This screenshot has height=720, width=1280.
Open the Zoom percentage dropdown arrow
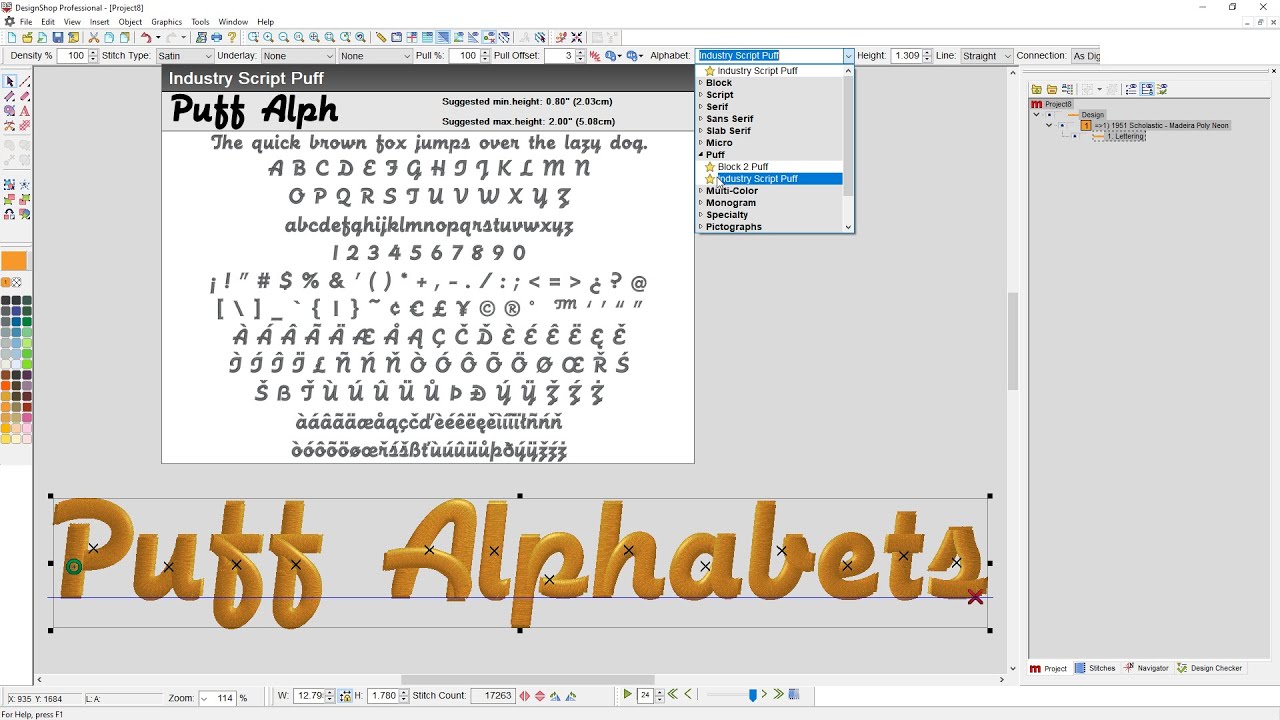pos(204,698)
